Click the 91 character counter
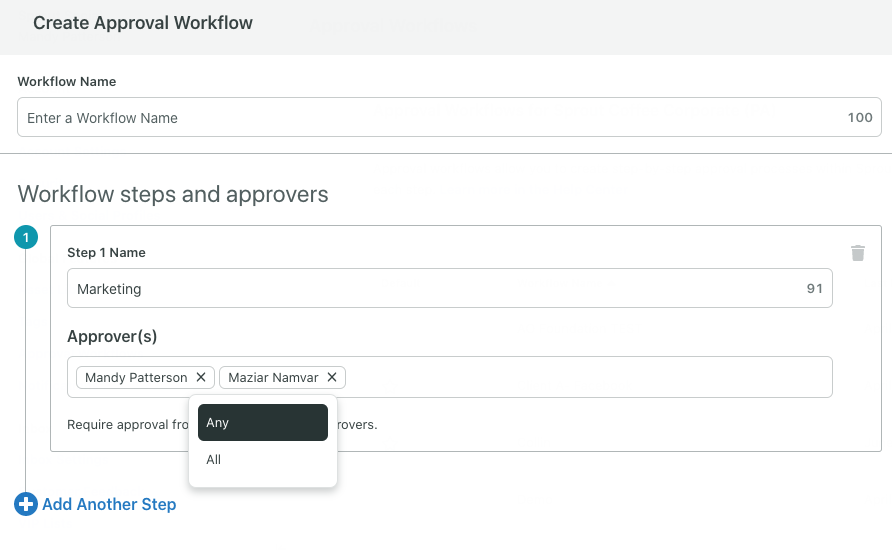The image size is (892, 550). click(x=814, y=288)
